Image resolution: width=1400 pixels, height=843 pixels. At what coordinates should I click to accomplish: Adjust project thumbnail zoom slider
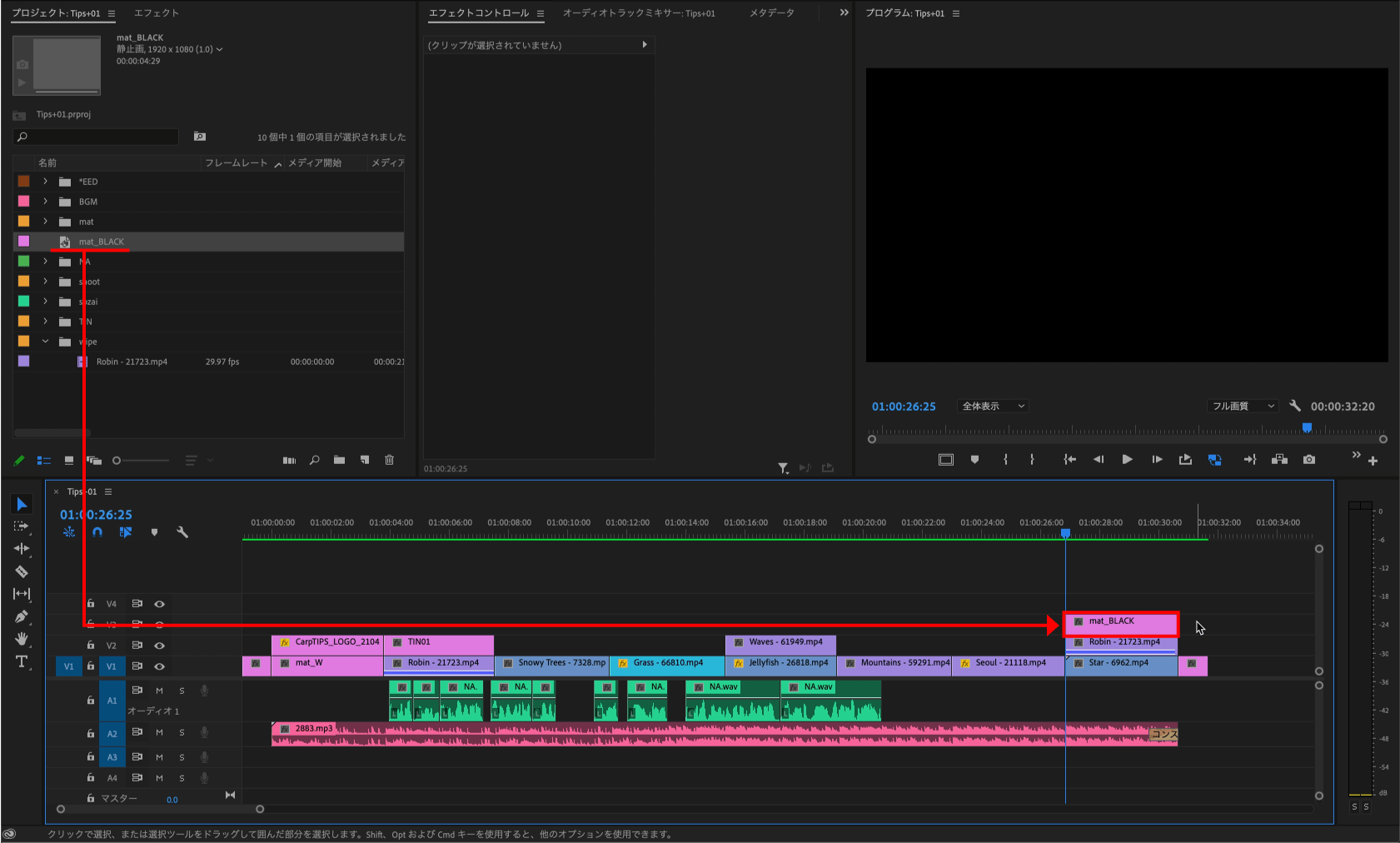[x=139, y=460]
